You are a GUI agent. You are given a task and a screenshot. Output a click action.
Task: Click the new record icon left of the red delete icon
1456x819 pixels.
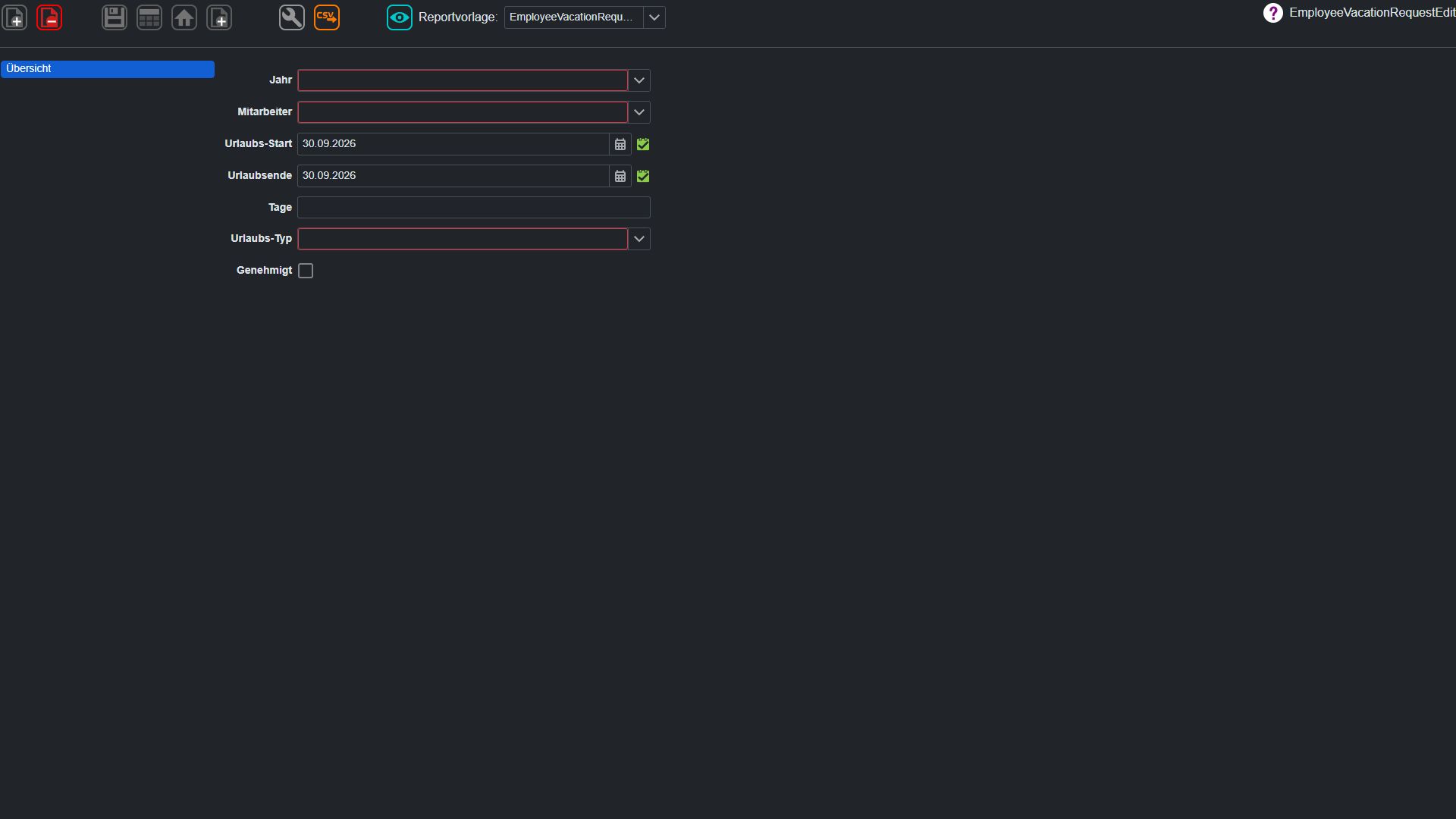coord(14,17)
